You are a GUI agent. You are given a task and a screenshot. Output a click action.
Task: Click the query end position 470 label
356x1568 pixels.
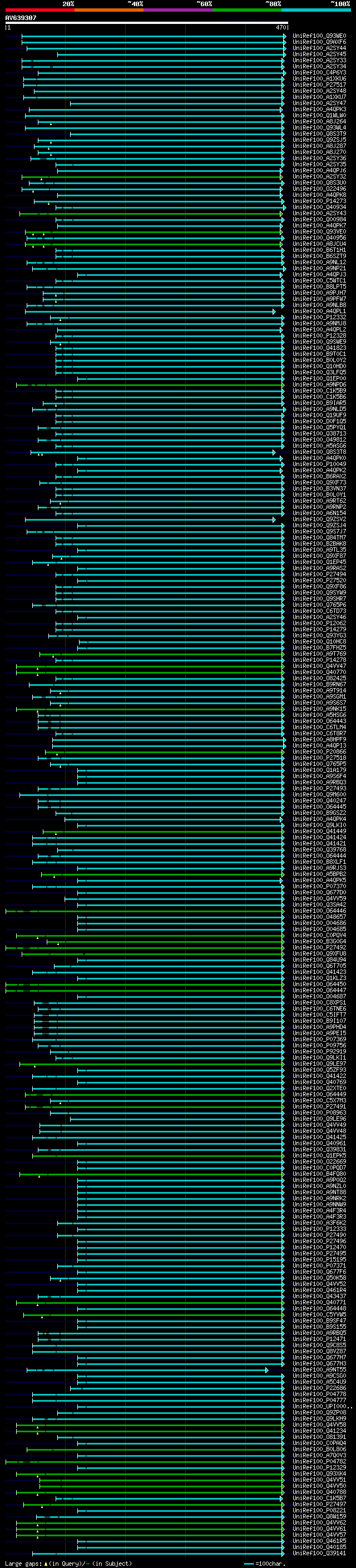pos(281,27)
